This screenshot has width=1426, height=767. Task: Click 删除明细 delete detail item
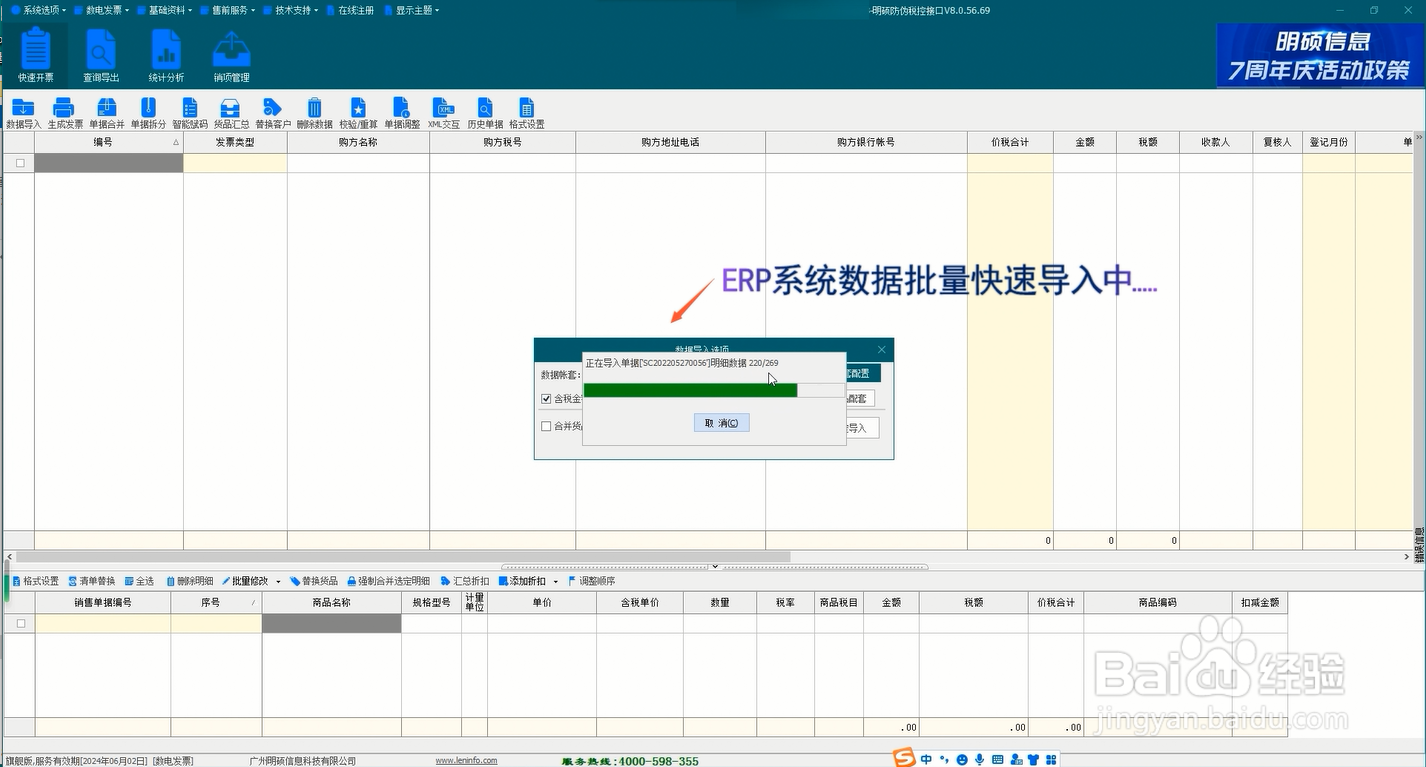coord(190,581)
